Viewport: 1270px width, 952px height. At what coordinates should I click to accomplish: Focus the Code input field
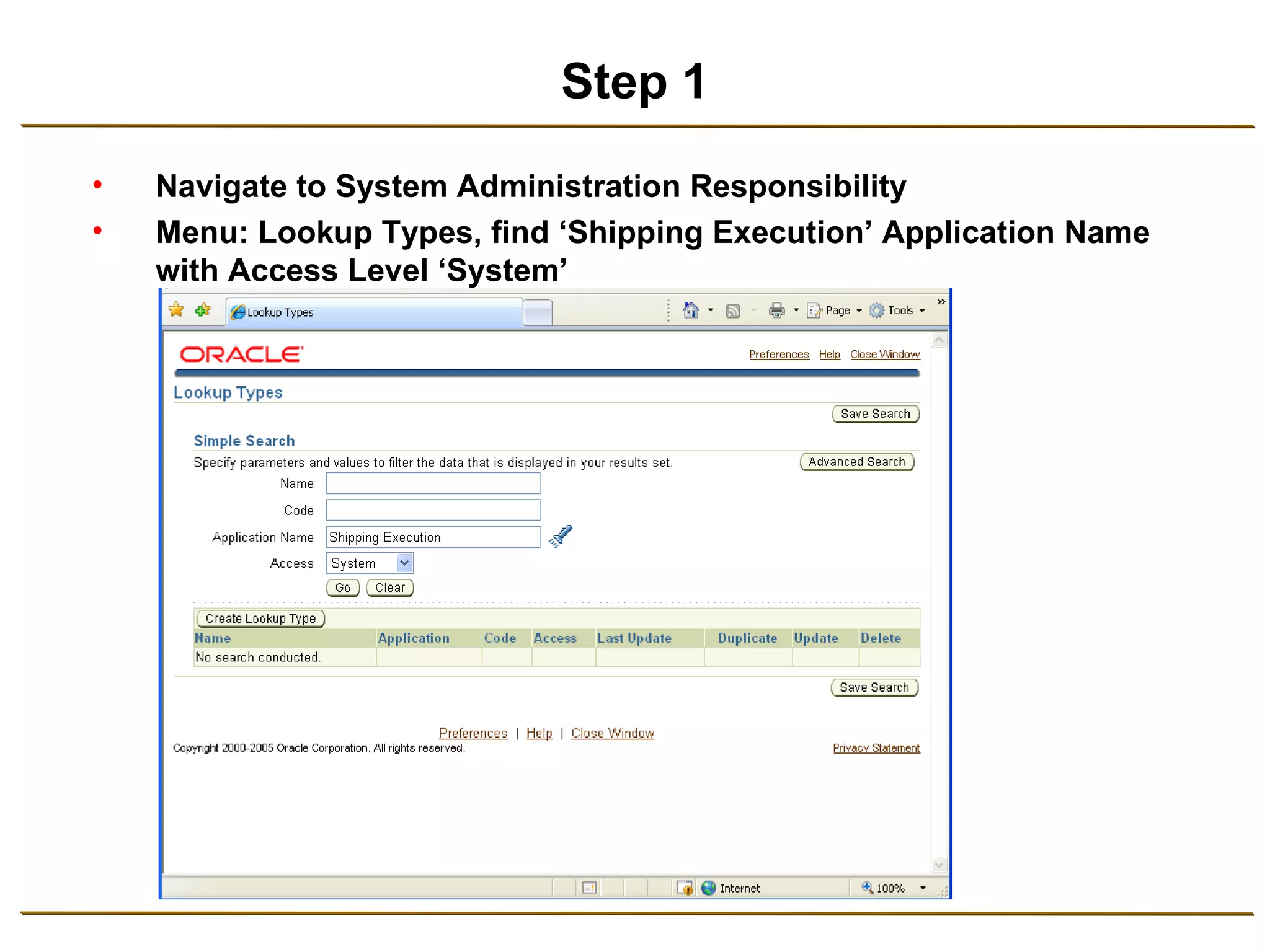(x=433, y=510)
